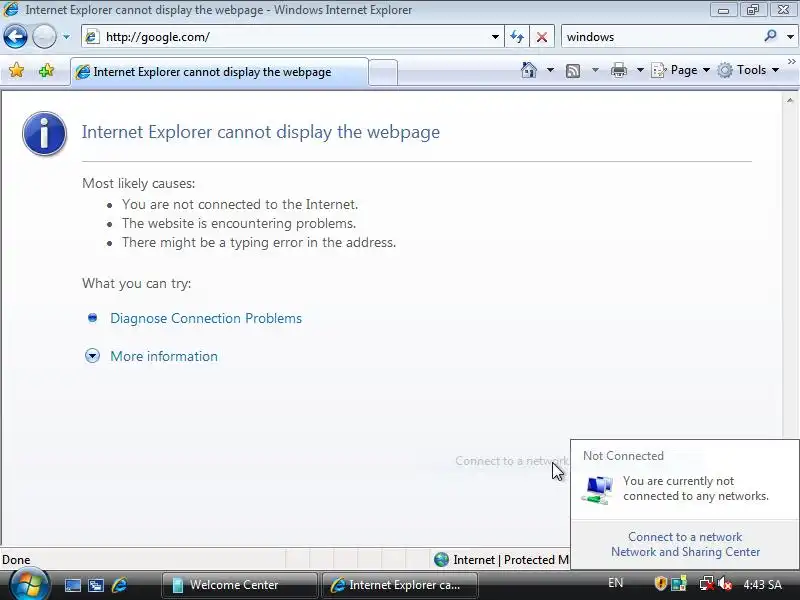Click the page icon in the address bar
This screenshot has height=600, width=800.
click(92, 37)
